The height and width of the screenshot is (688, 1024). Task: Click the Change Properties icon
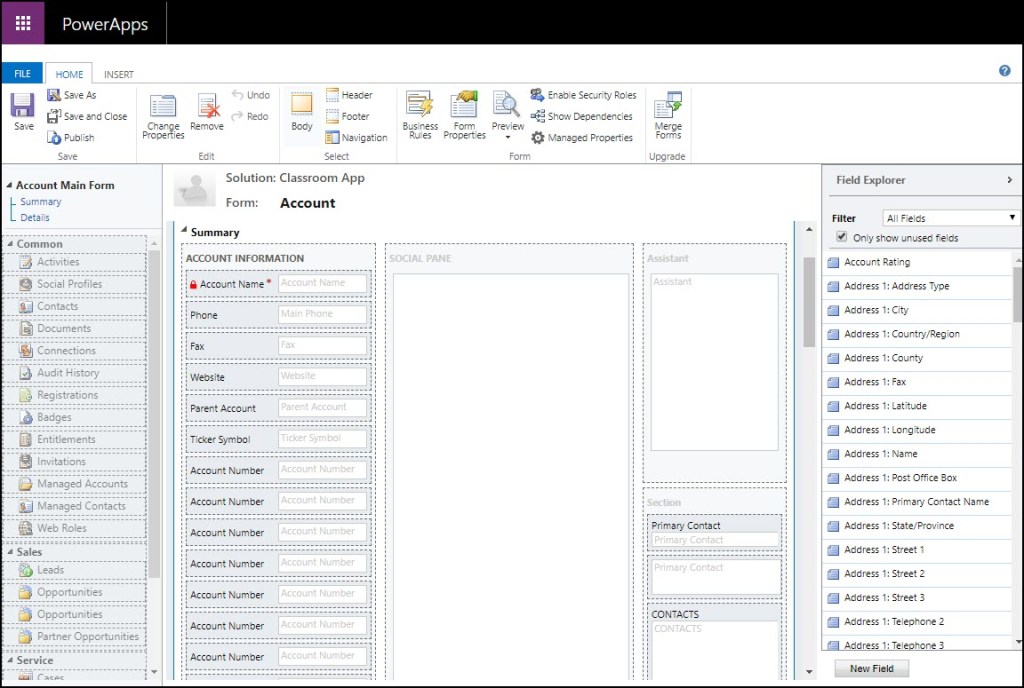point(163,106)
